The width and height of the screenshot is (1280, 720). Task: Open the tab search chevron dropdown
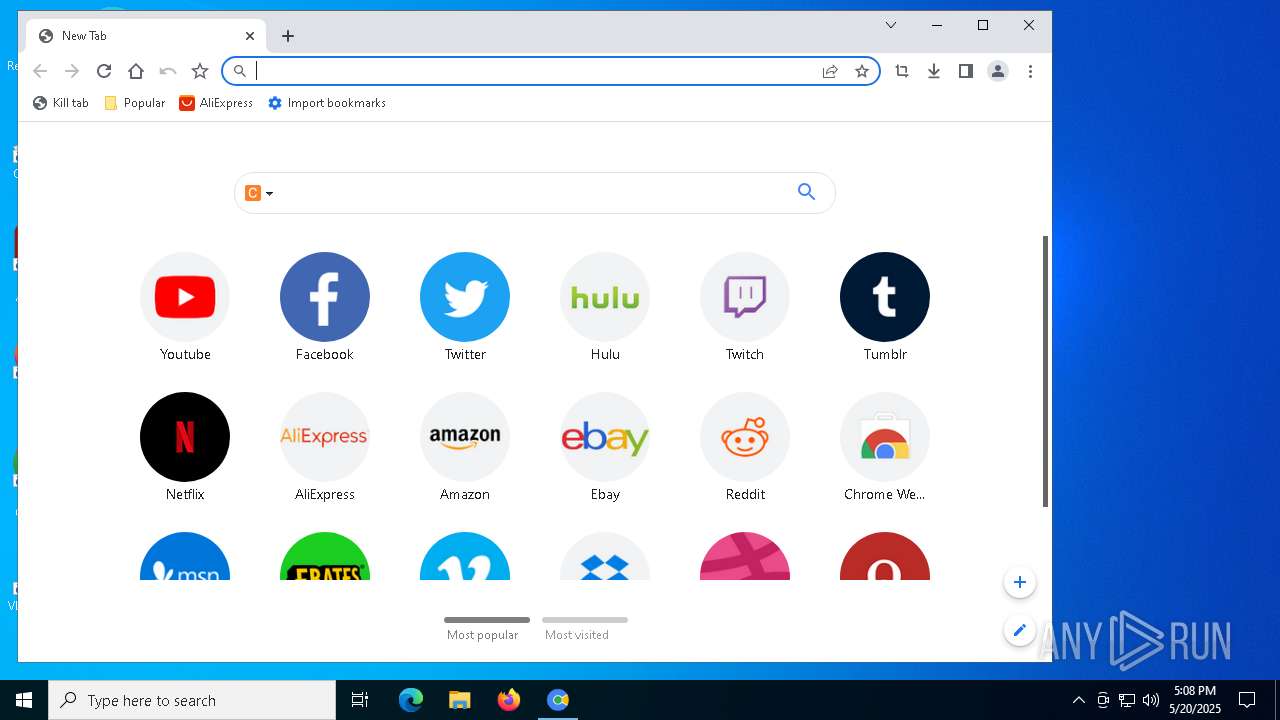(891, 25)
